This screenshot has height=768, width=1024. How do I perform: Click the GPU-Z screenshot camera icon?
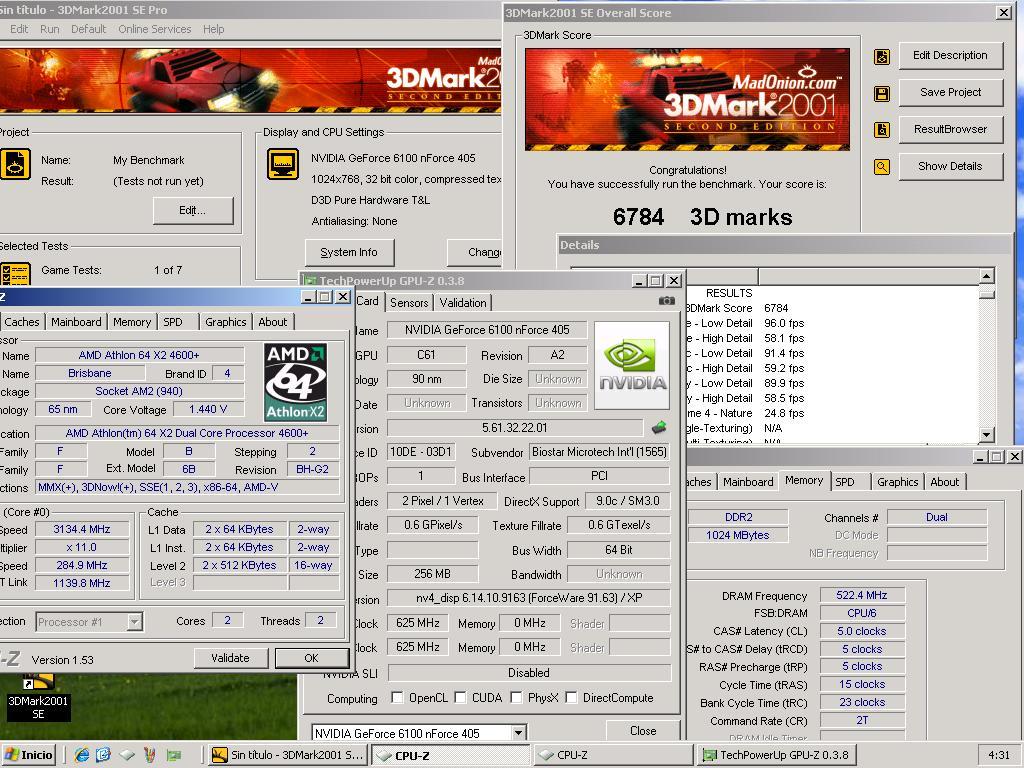click(x=667, y=300)
